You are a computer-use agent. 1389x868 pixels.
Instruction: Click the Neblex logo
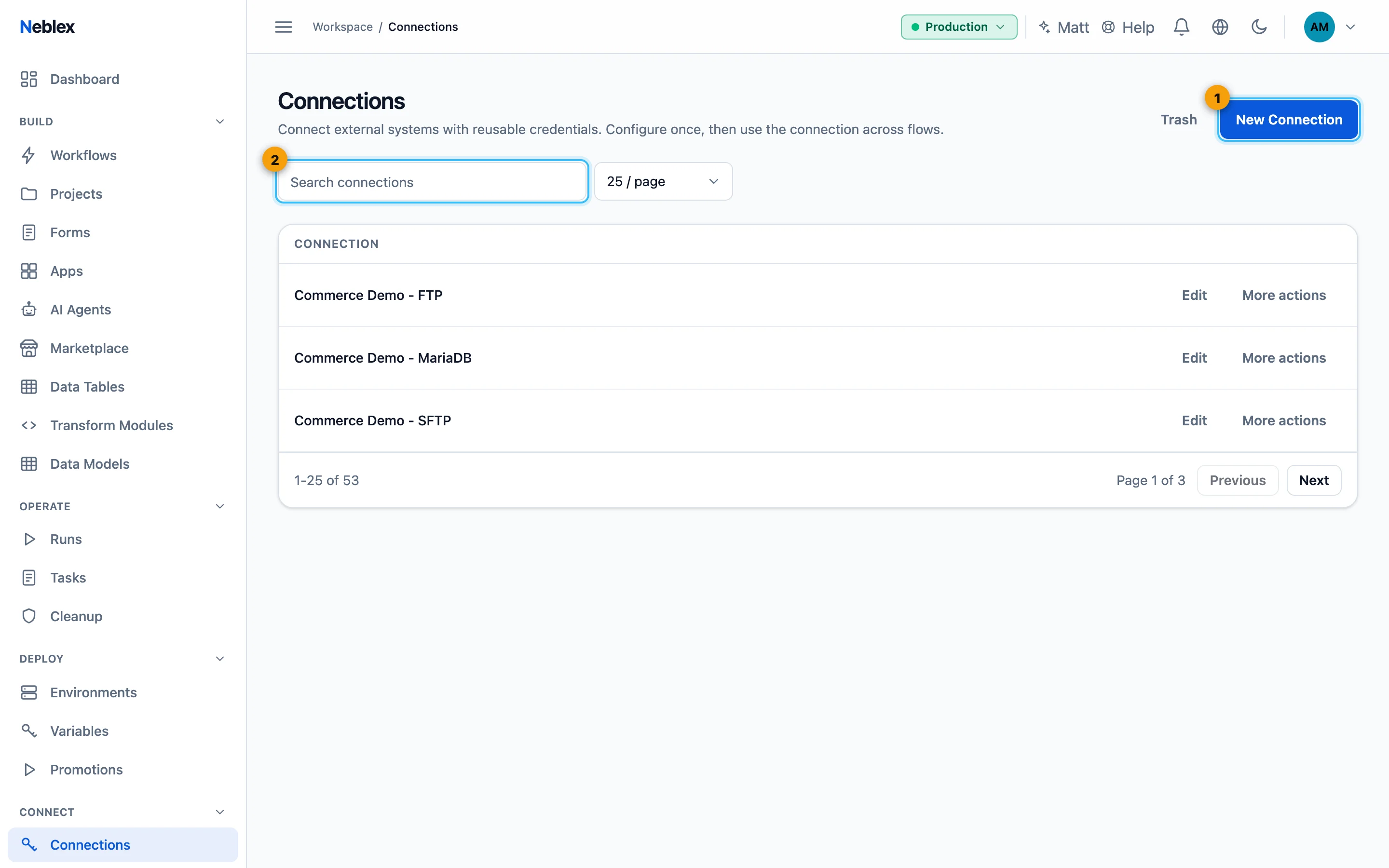[47, 27]
